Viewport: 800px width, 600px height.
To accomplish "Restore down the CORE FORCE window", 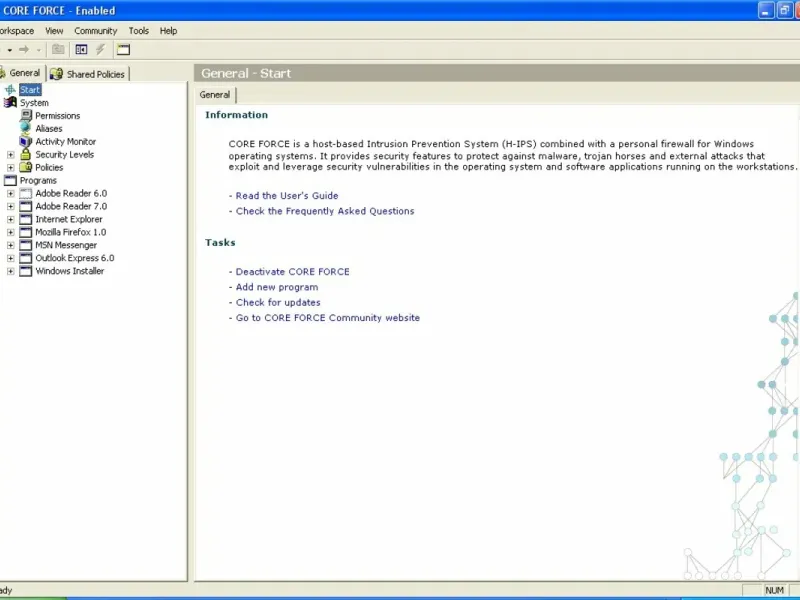I will 784,10.
